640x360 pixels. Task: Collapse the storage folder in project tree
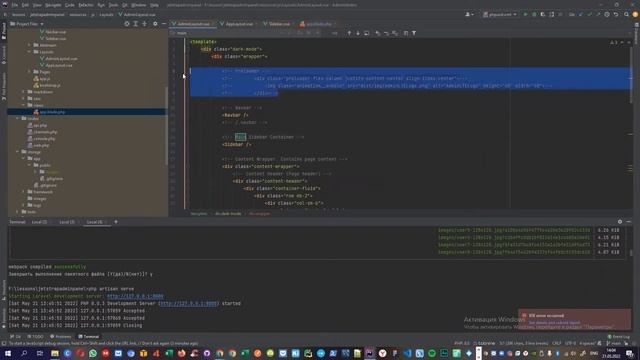(18, 152)
